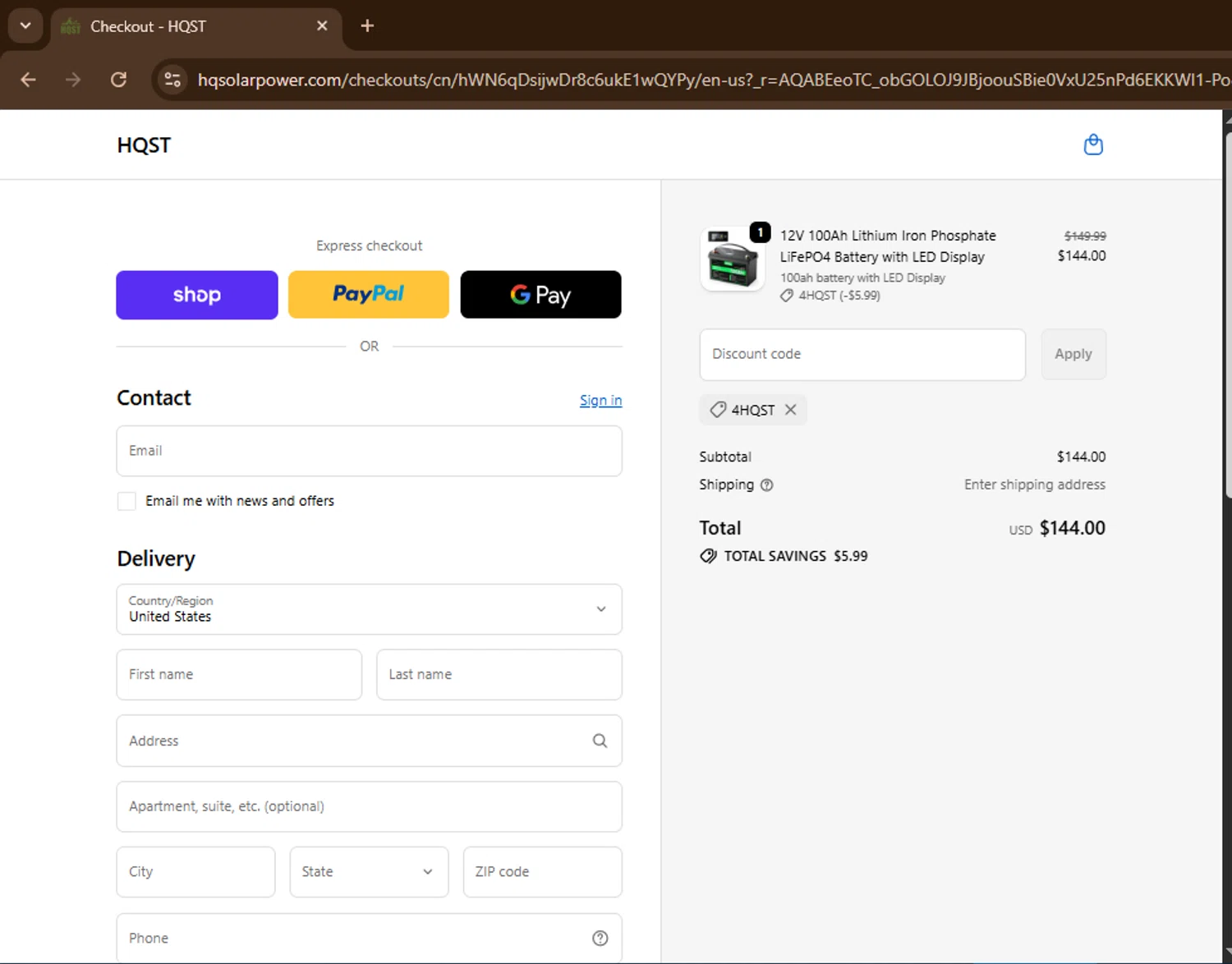Viewport: 1232px width, 964px height.
Task: Click the browser forward arrow
Action: coord(73,80)
